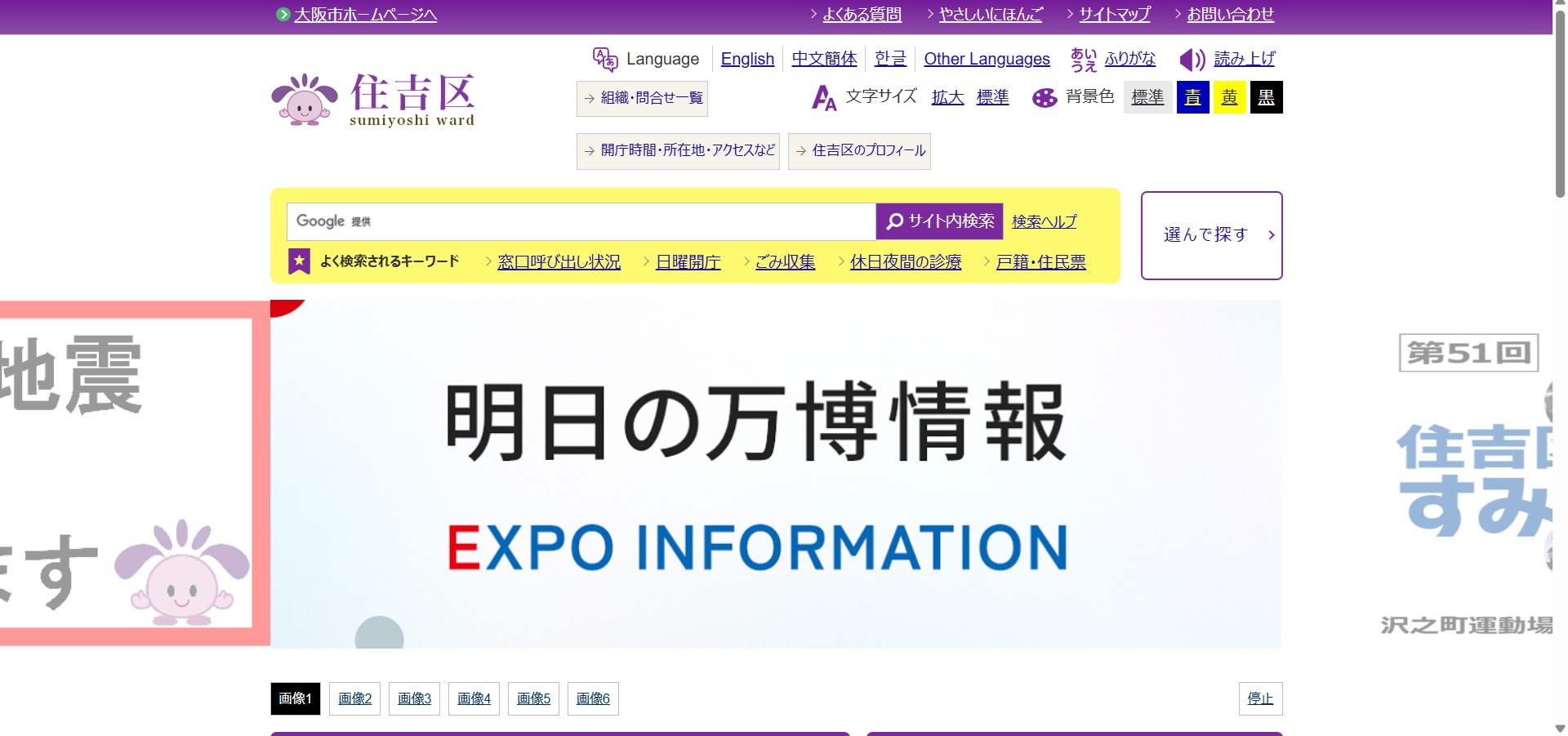Click the 文字サイズ font size icon
The width and height of the screenshot is (1568, 736).
[x=824, y=98]
